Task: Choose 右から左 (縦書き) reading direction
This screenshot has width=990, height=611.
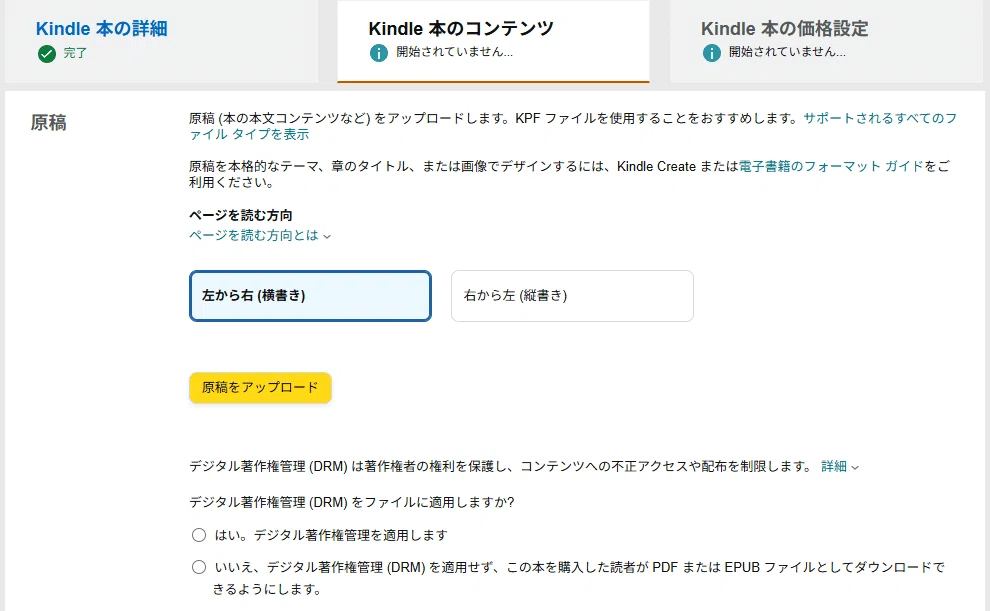Action: tap(572, 296)
